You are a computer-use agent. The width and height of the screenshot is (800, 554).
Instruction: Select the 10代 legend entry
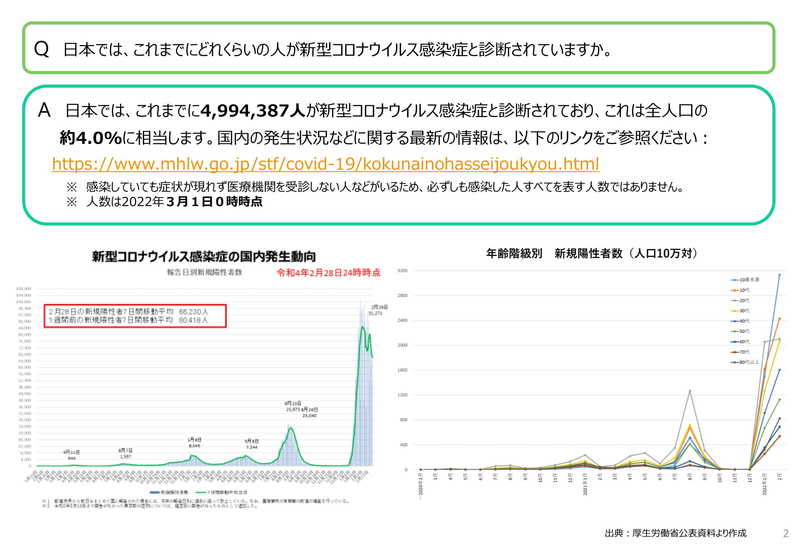pyautogui.click(x=742, y=291)
